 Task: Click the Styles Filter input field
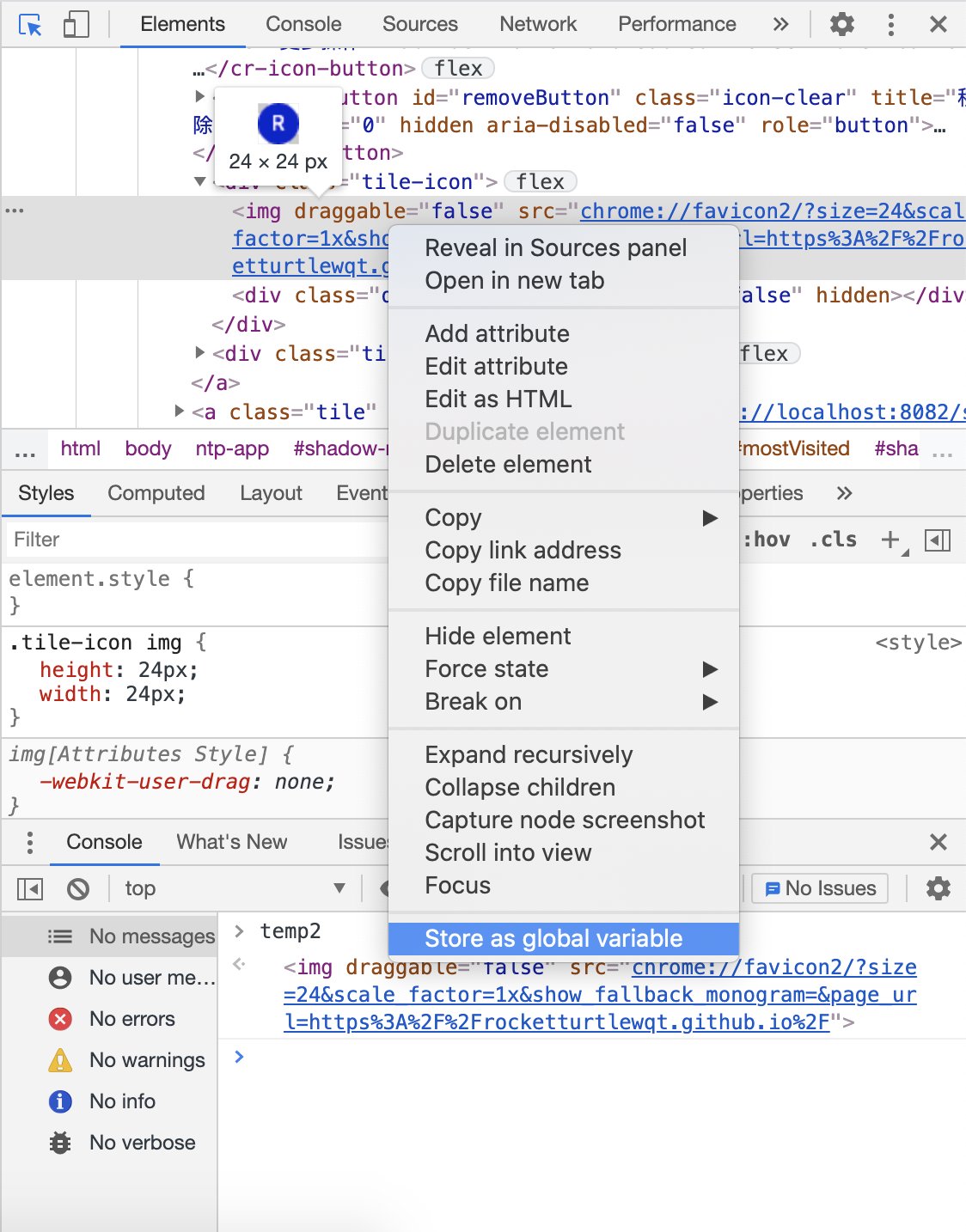(198, 540)
